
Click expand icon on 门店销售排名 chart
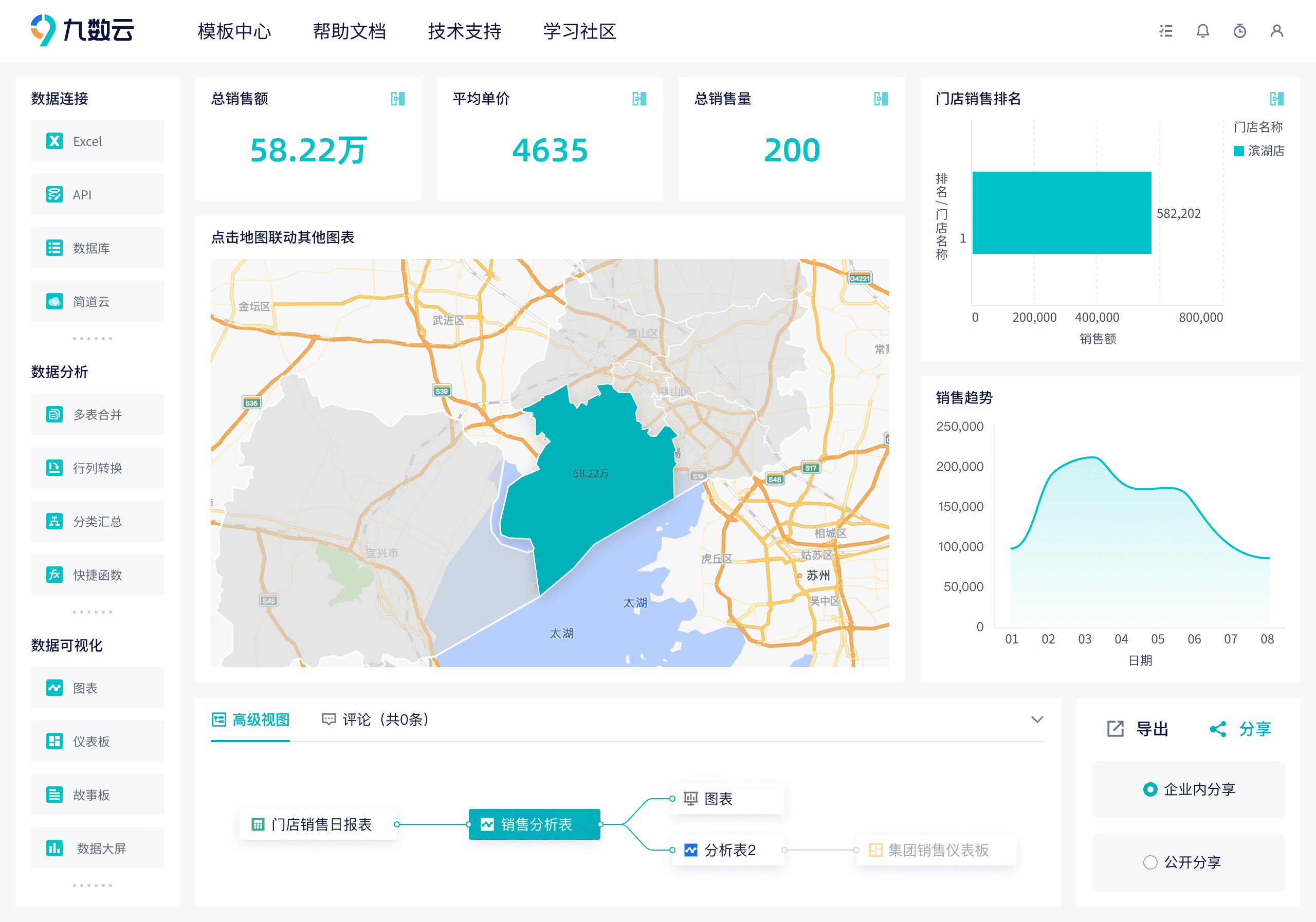[1276, 99]
